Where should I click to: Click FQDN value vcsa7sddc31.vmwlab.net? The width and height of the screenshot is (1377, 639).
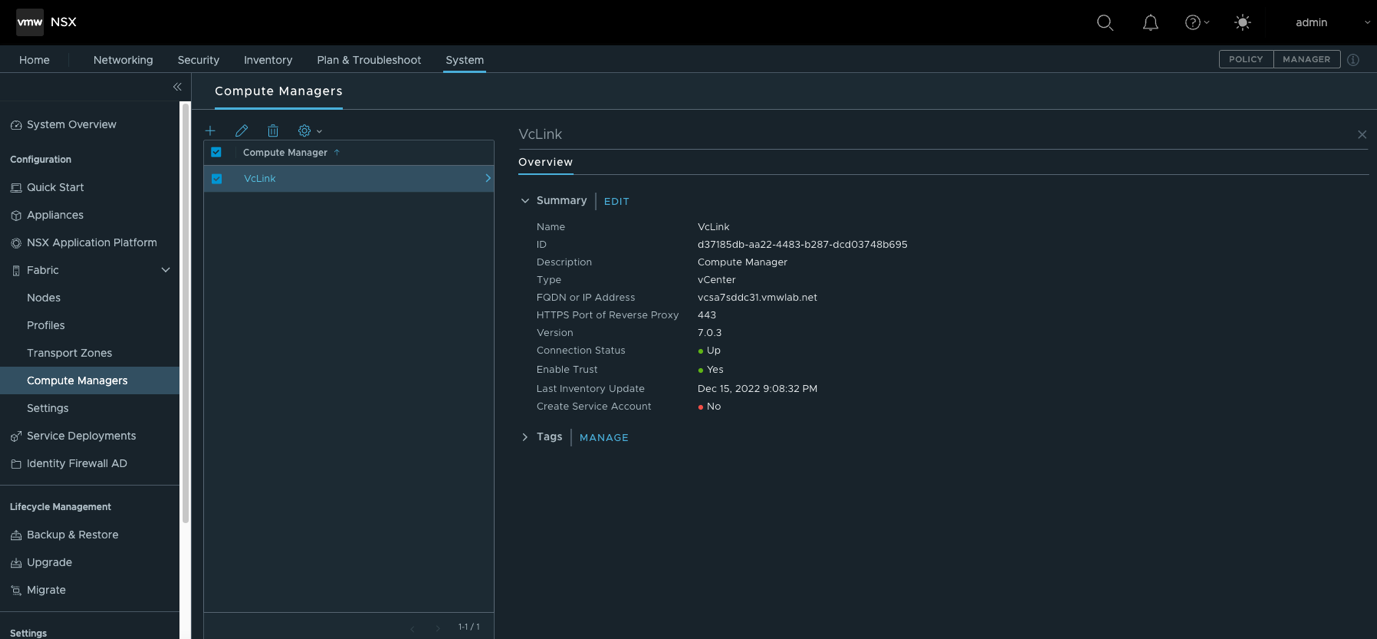(x=757, y=298)
